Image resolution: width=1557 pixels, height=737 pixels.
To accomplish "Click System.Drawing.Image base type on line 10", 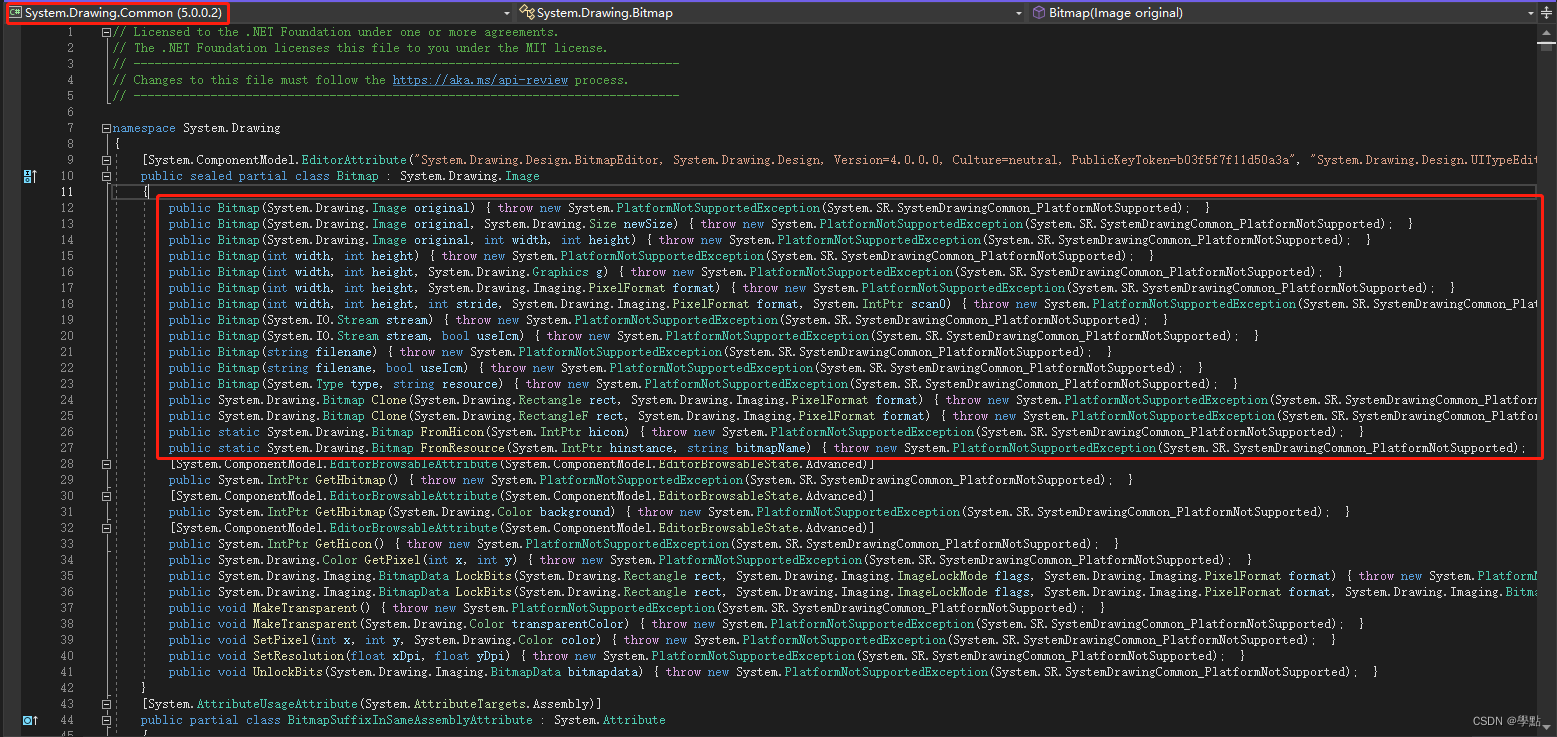I will [x=470, y=176].
